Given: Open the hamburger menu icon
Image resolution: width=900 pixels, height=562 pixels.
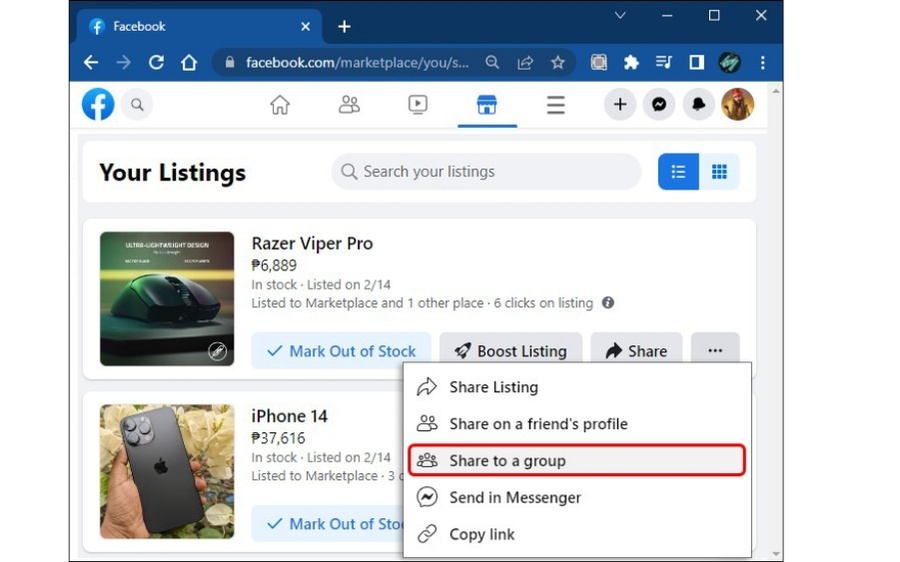Looking at the screenshot, I should tap(556, 105).
